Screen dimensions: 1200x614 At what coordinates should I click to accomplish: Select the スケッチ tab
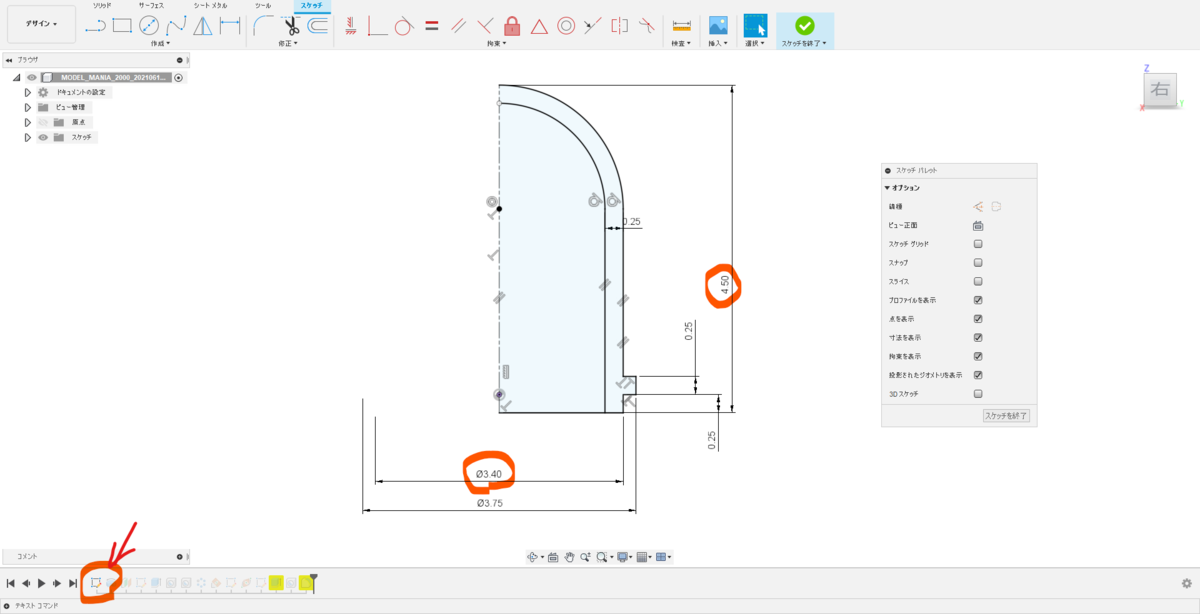[311, 5]
